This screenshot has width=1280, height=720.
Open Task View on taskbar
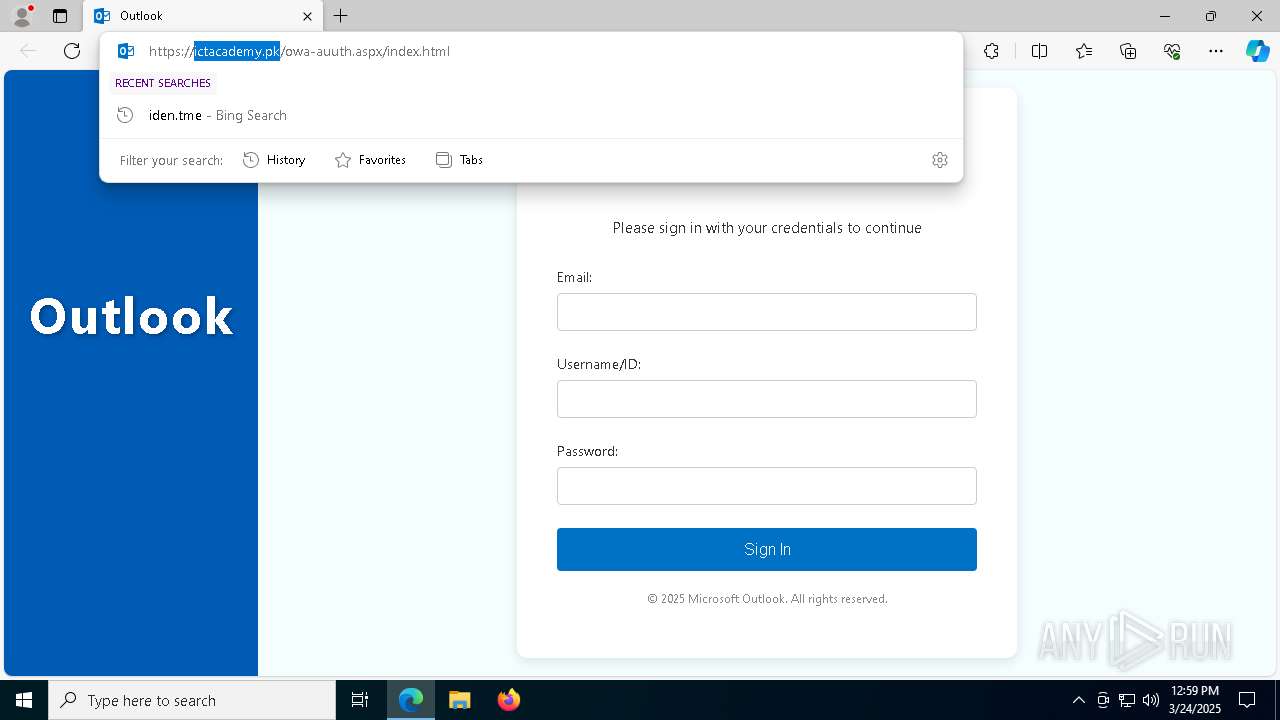360,700
